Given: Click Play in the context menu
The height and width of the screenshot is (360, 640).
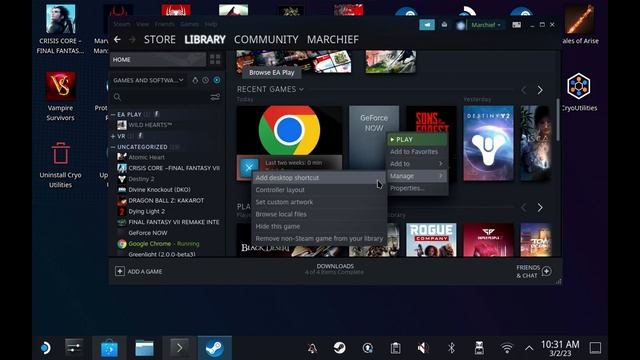Looking at the screenshot, I should point(417,139).
